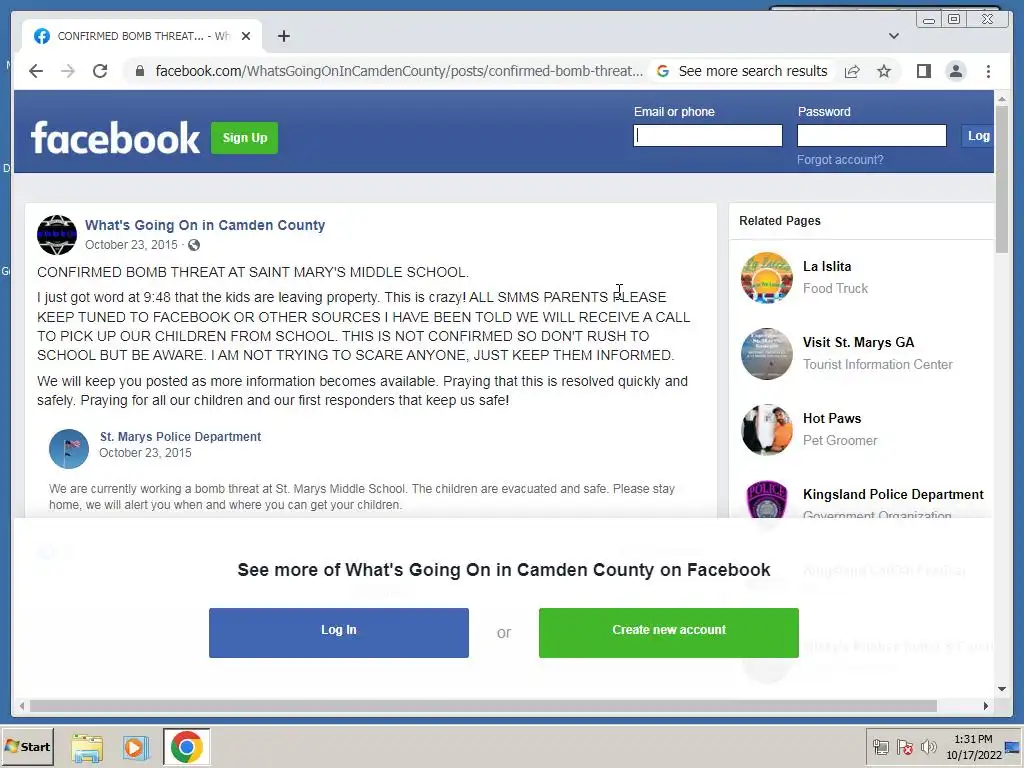Open La Islita related page
The width and height of the screenshot is (1024, 768).
click(827, 266)
